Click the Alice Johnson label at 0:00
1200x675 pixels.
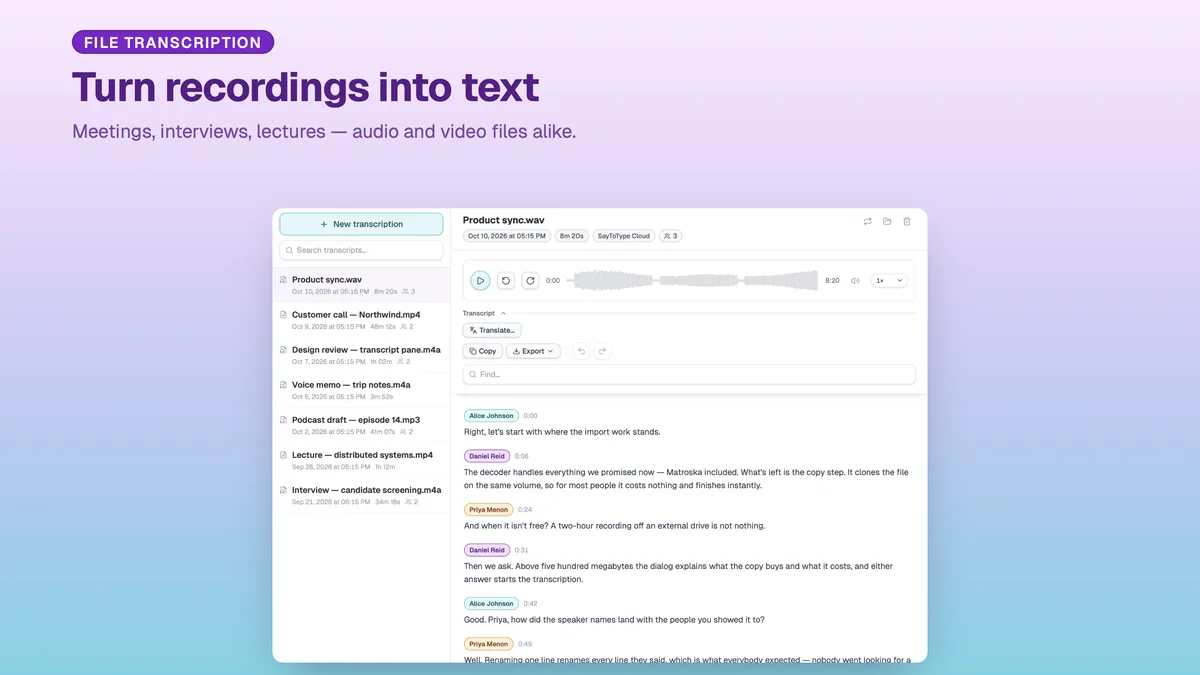pyautogui.click(x=491, y=415)
